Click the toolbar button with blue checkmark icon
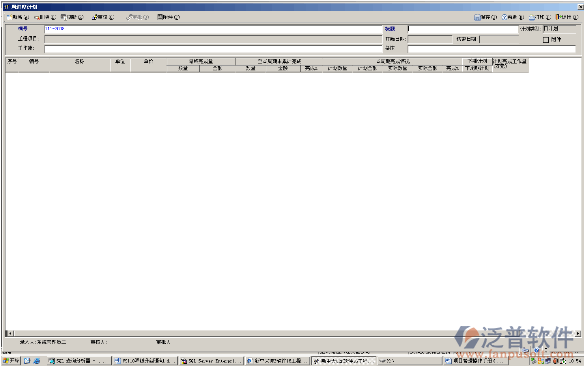Viewport: 584px width, 370px height. [512, 17]
